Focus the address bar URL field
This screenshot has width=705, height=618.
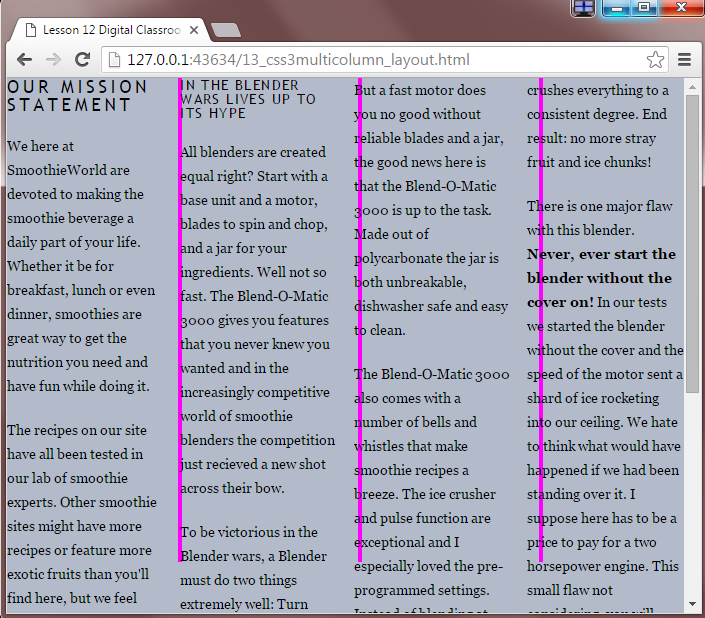tap(380, 60)
